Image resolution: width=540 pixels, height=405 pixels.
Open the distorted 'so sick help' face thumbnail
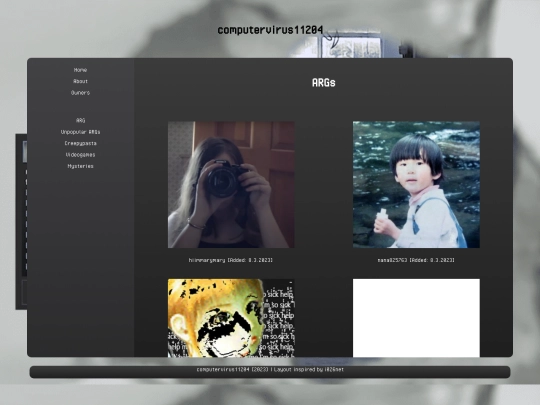click(231, 318)
